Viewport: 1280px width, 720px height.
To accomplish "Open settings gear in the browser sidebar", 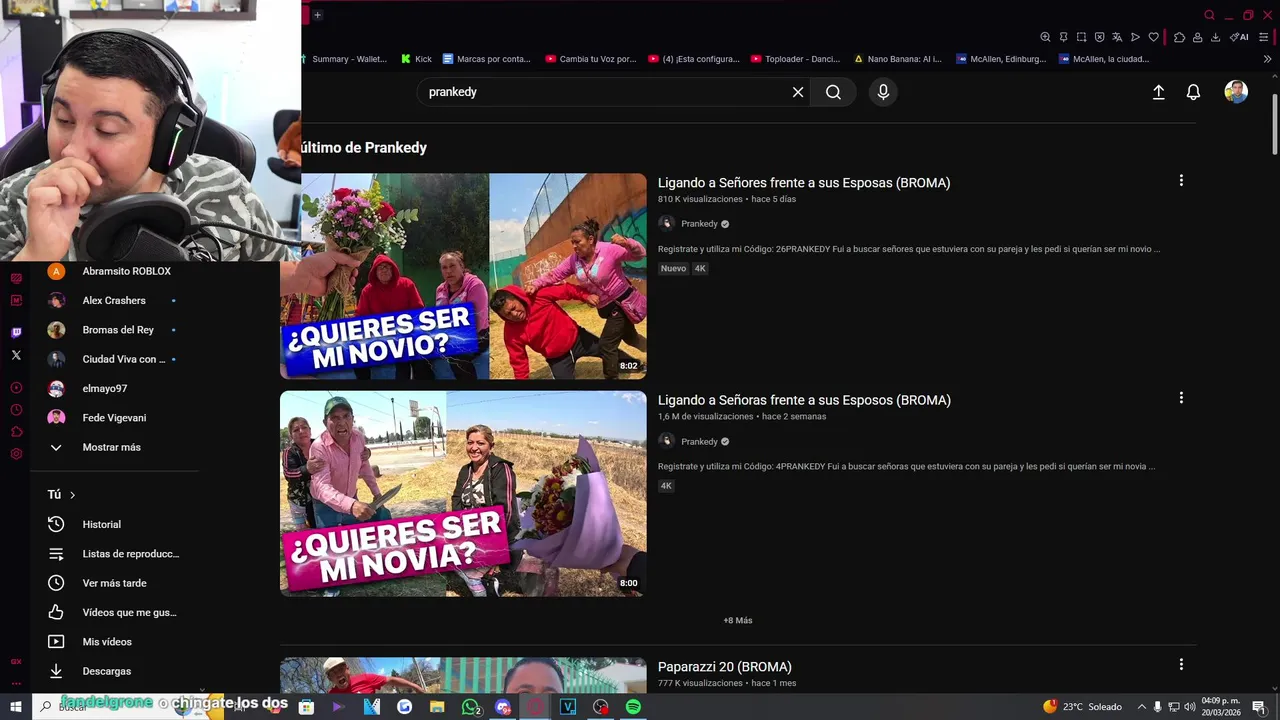I will point(16,454).
